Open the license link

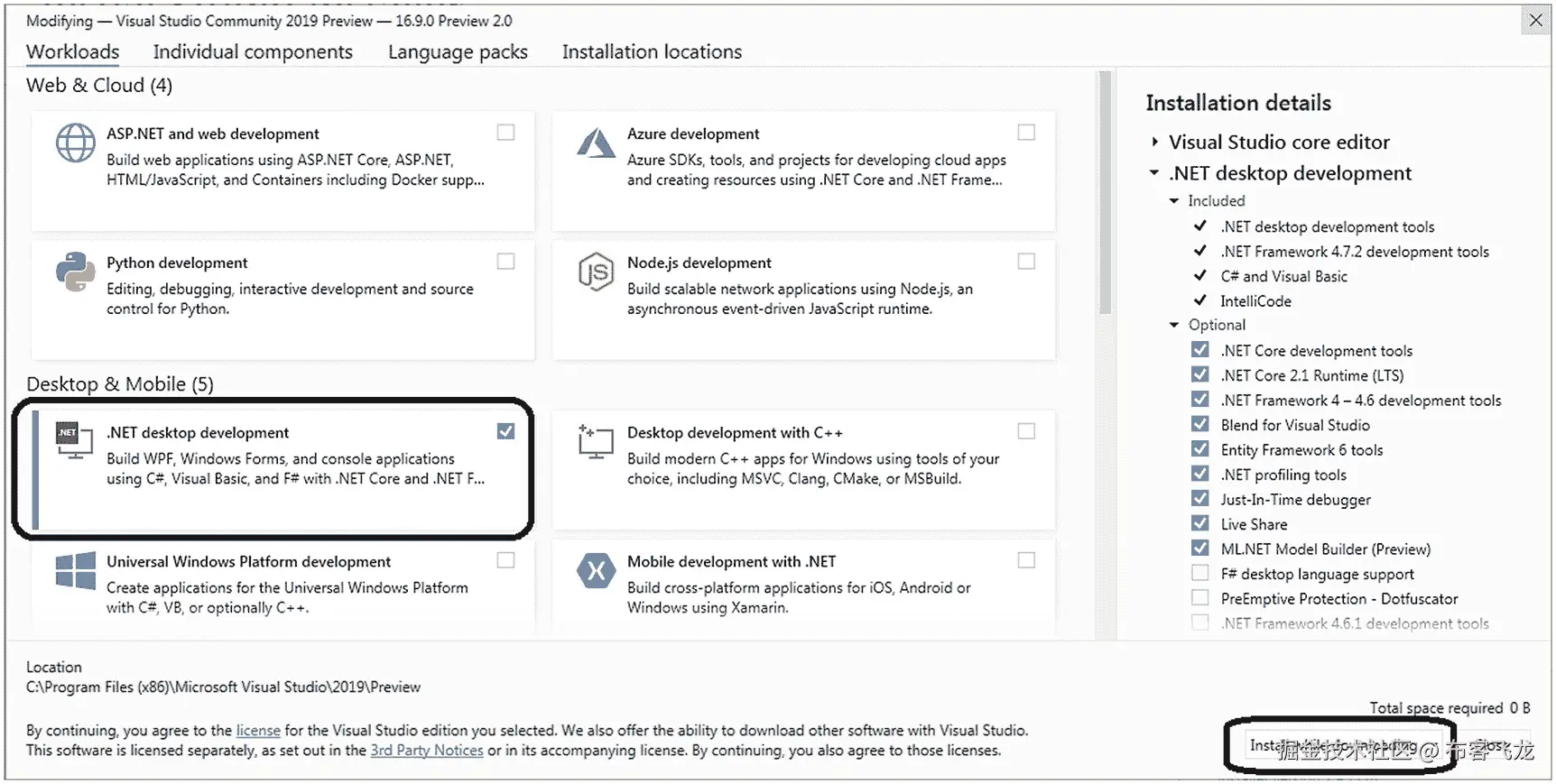pyautogui.click(x=258, y=730)
